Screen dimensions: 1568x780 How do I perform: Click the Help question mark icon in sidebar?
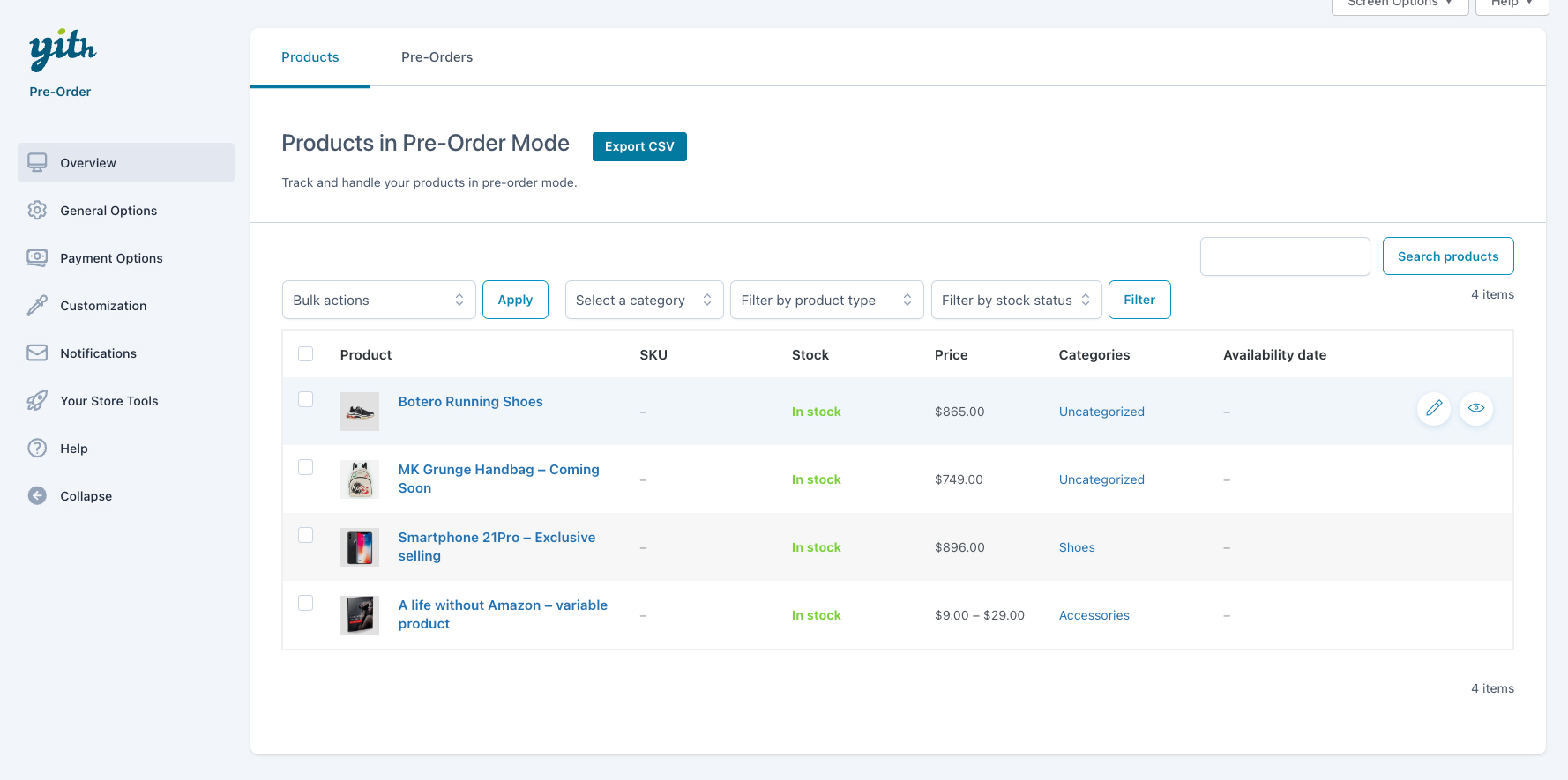coord(37,449)
